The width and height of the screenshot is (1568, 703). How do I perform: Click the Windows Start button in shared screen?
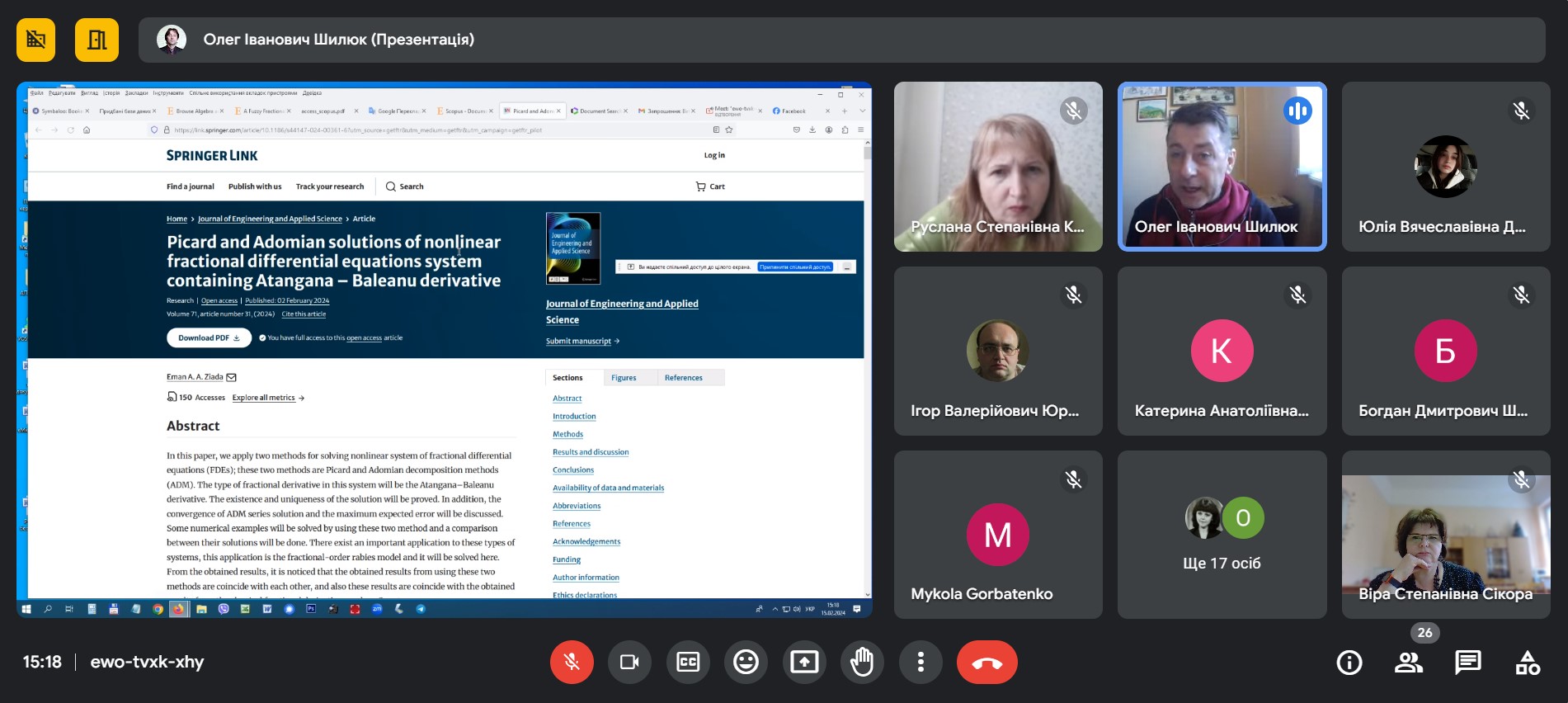pyautogui.click(x=26, y=609)
